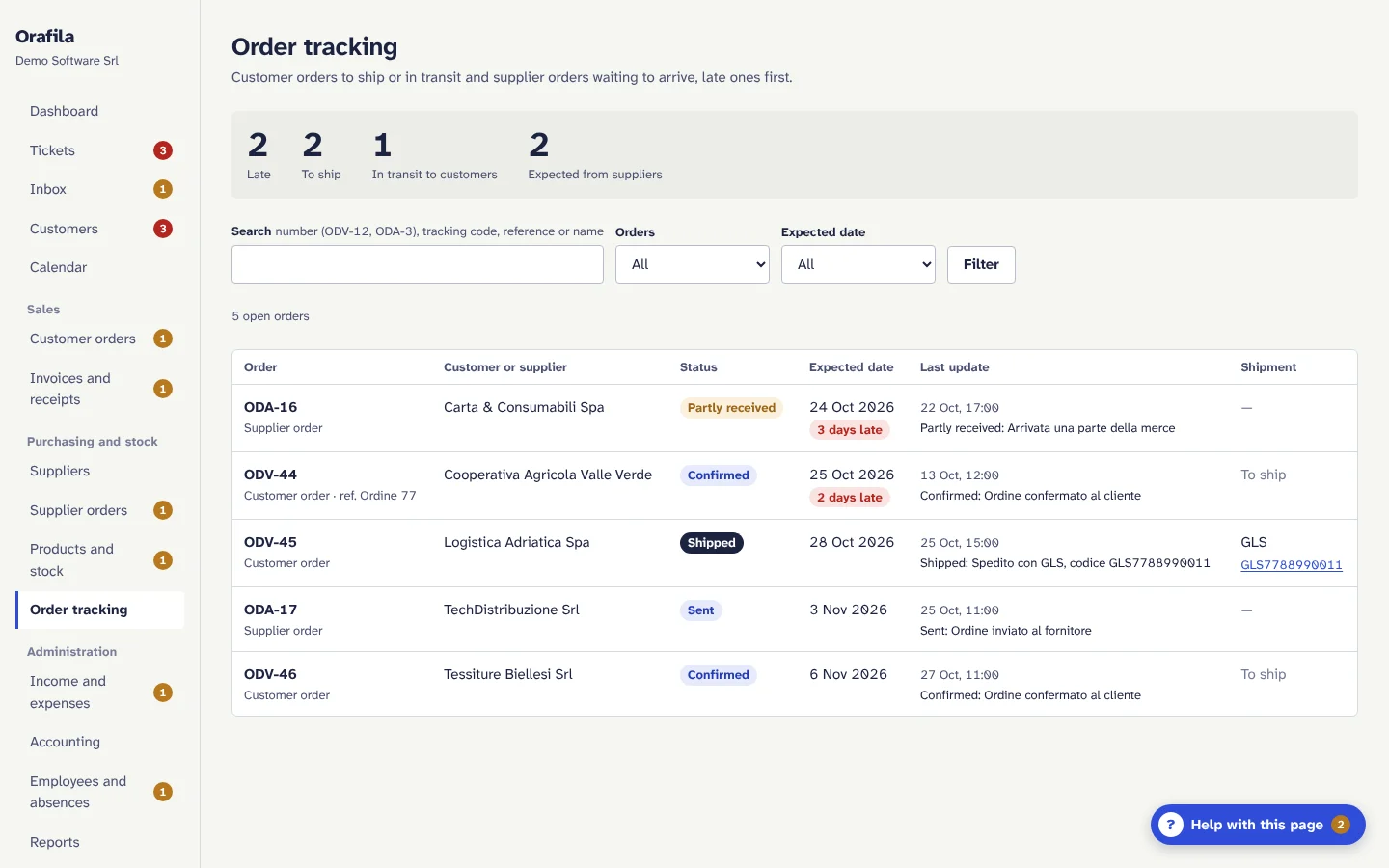
Task: Click Logistica Adriatica Spa customer name
Action: point(516,542)
